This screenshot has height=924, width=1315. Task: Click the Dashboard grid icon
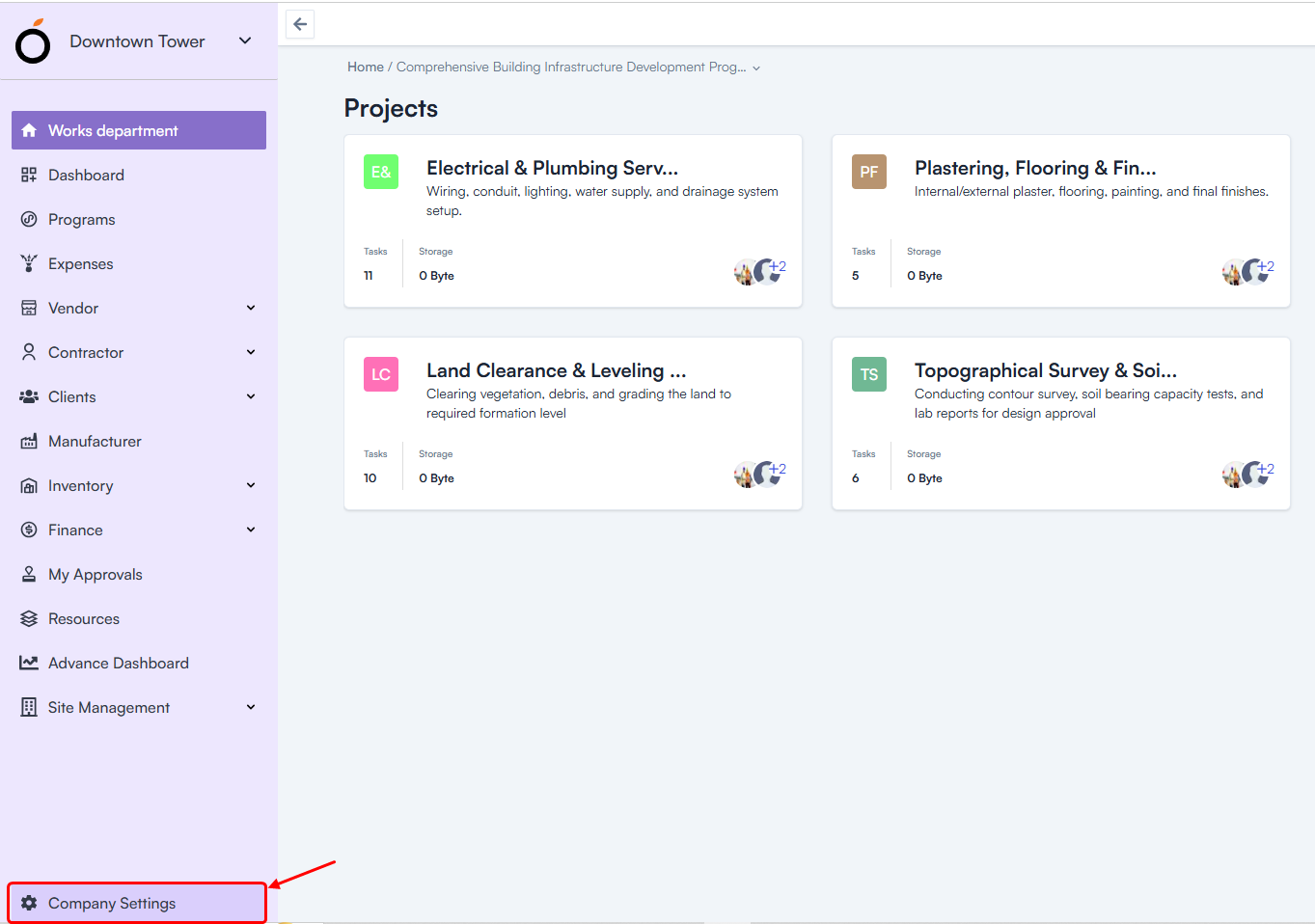29,175
